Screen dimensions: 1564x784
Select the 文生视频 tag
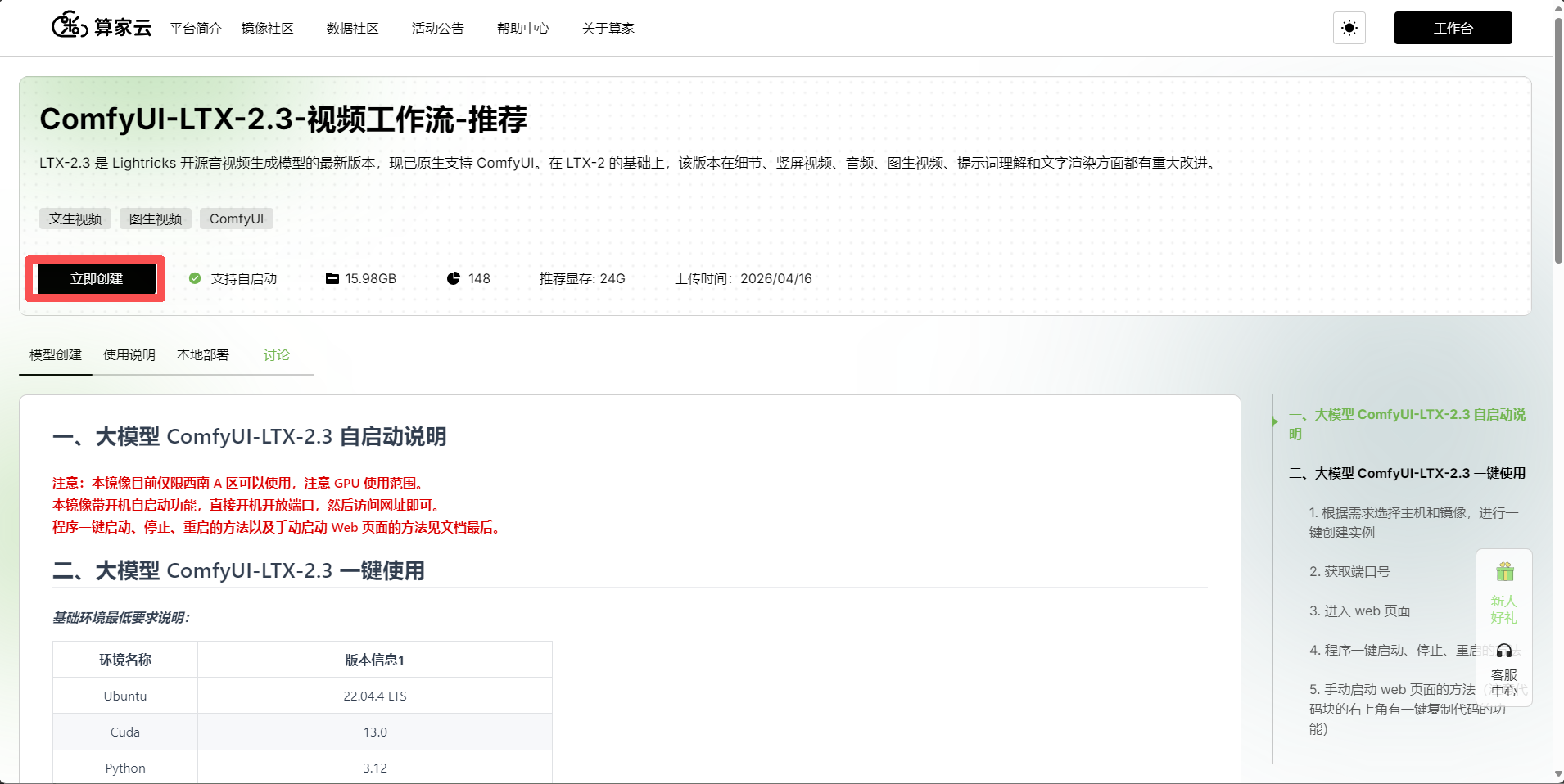75,219
